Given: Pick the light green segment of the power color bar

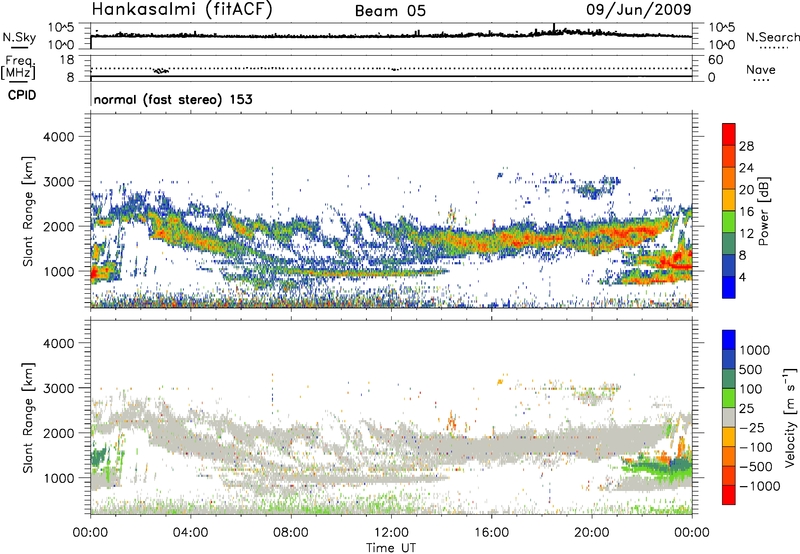Looking at the screenshot, I should pos(729,221).
